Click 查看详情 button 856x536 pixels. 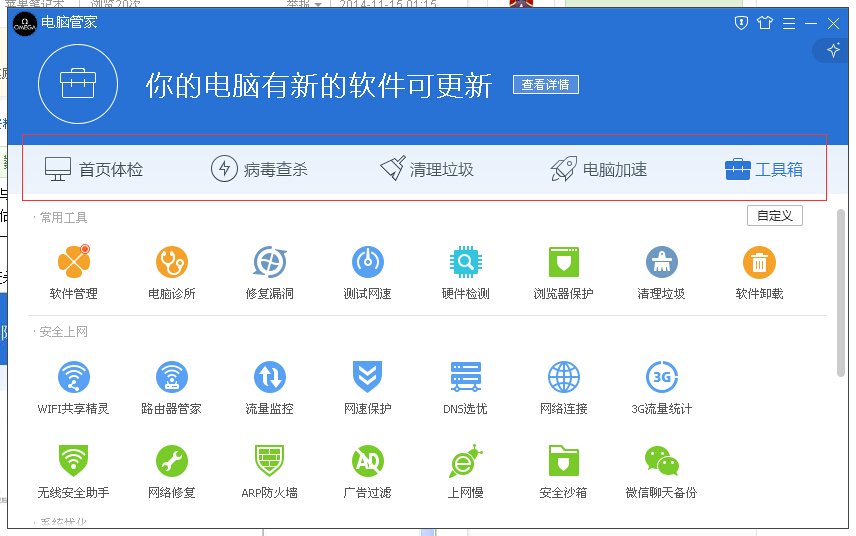pos(546,85)
